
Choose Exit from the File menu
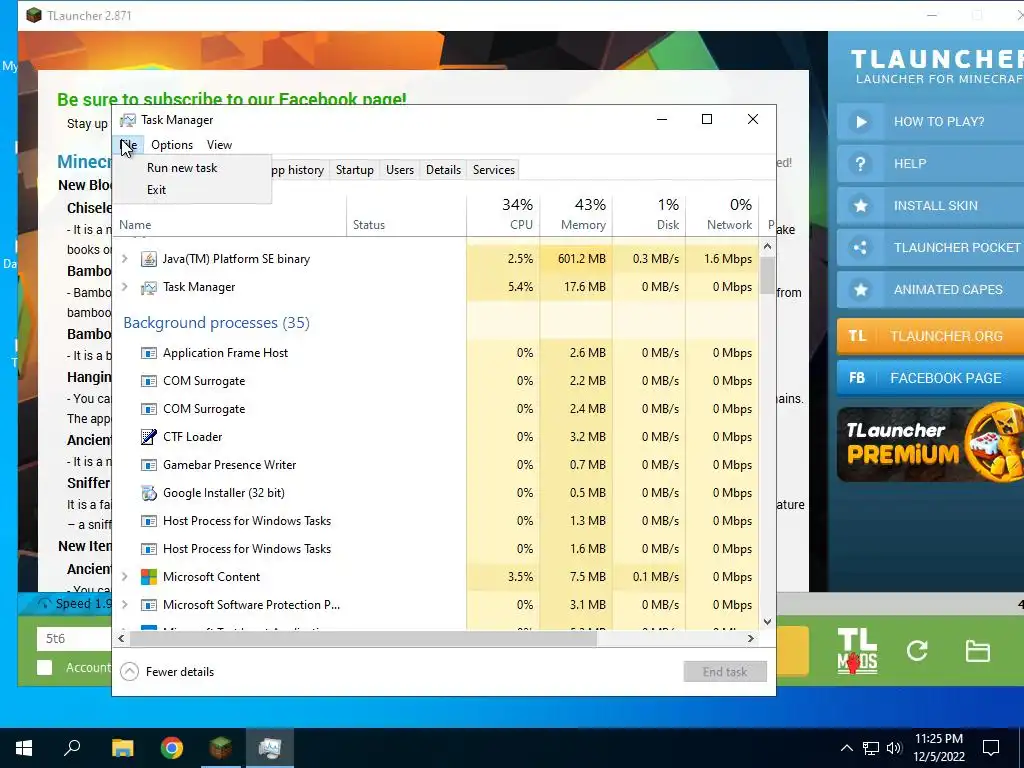[x=192, y=190]
